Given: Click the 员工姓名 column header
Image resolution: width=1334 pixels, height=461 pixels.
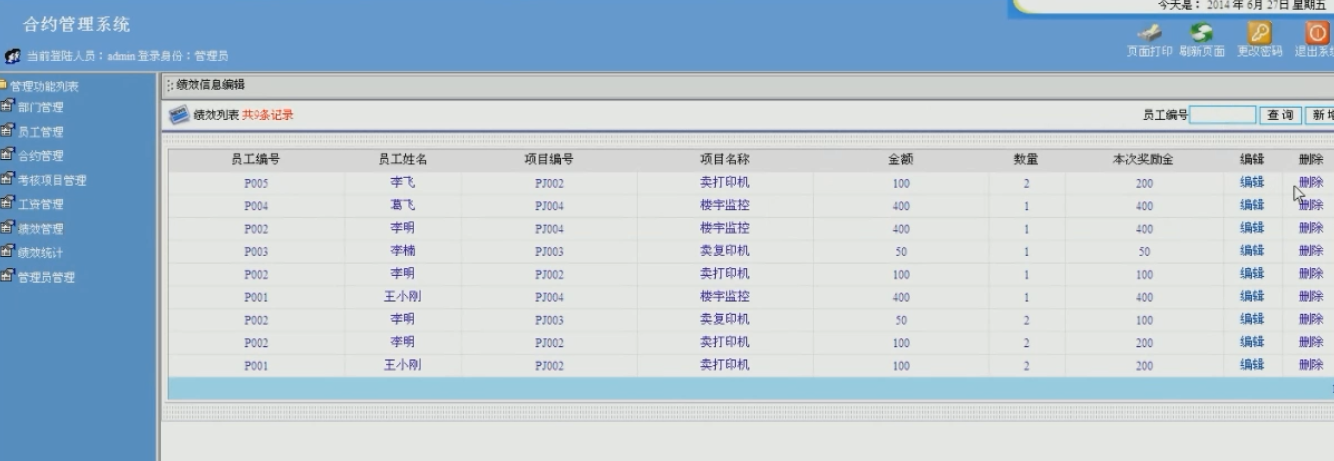Looking at the screenshot, I should (x=403, y=160).
